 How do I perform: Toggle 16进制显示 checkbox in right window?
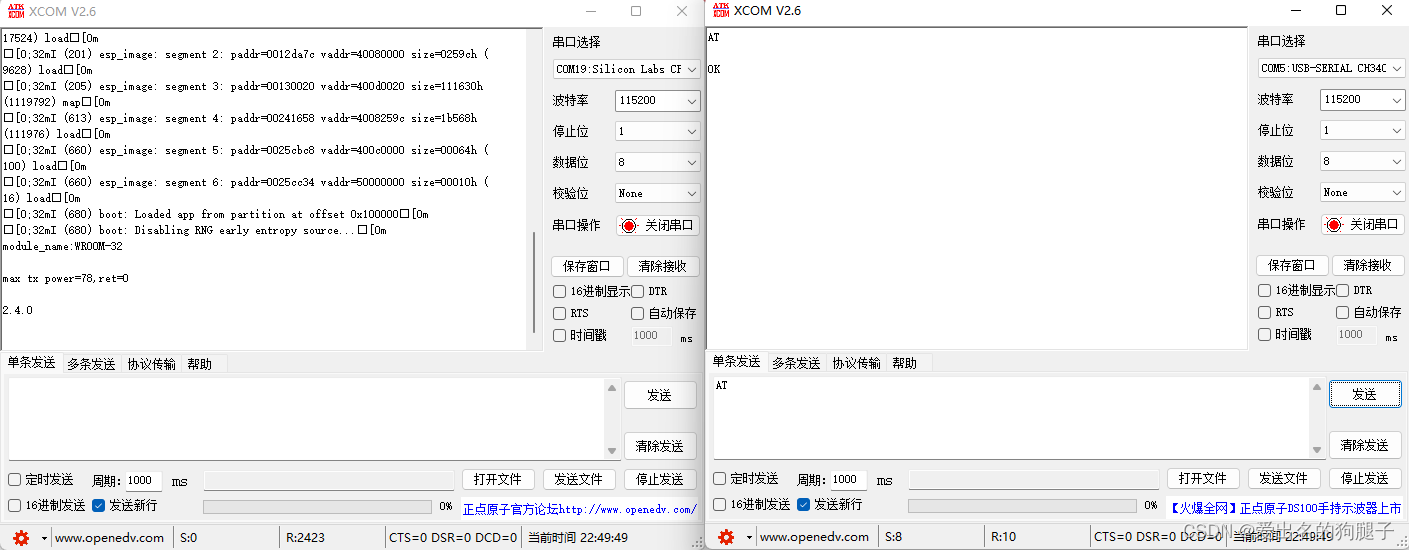point(1265,290)
